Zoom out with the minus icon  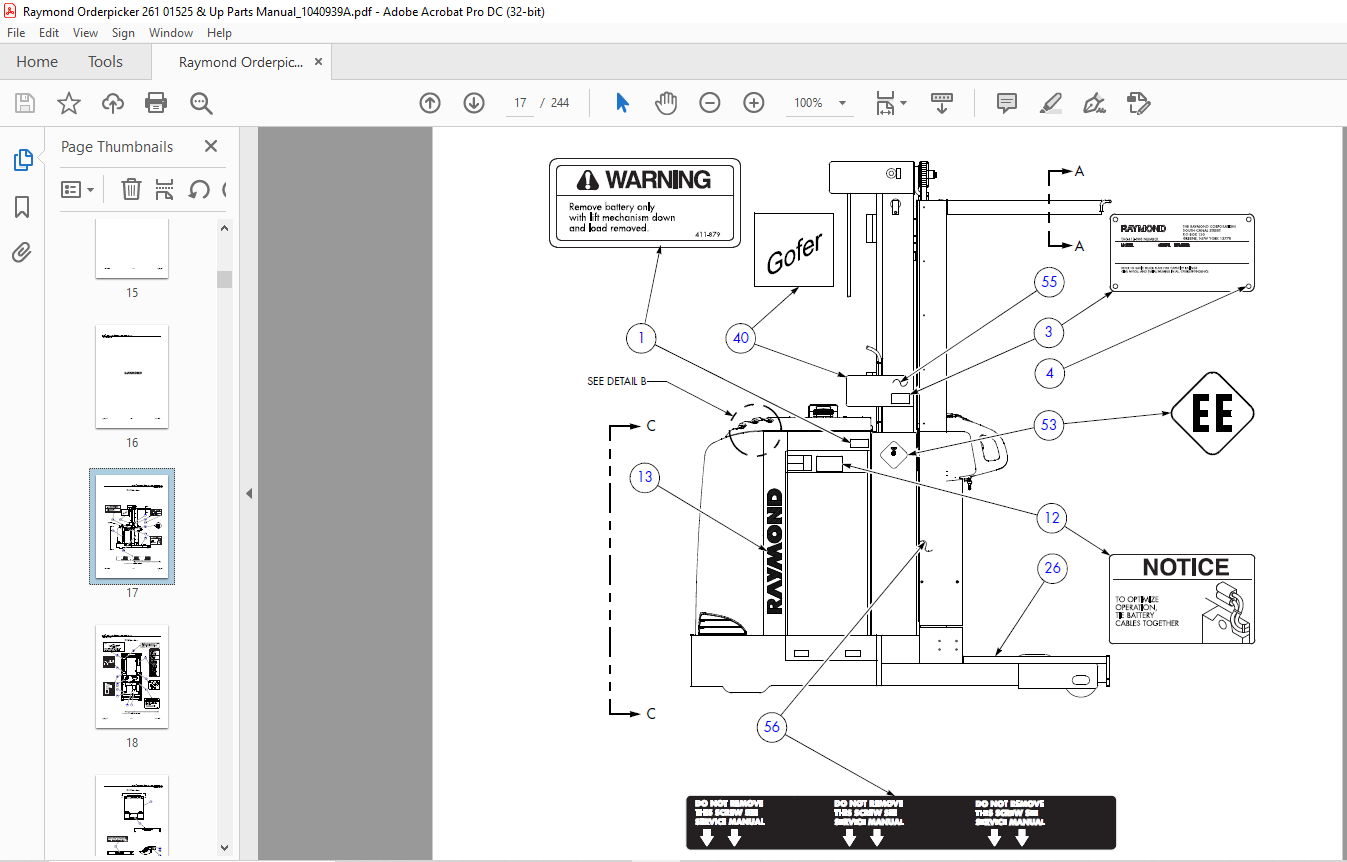(710, 103)
